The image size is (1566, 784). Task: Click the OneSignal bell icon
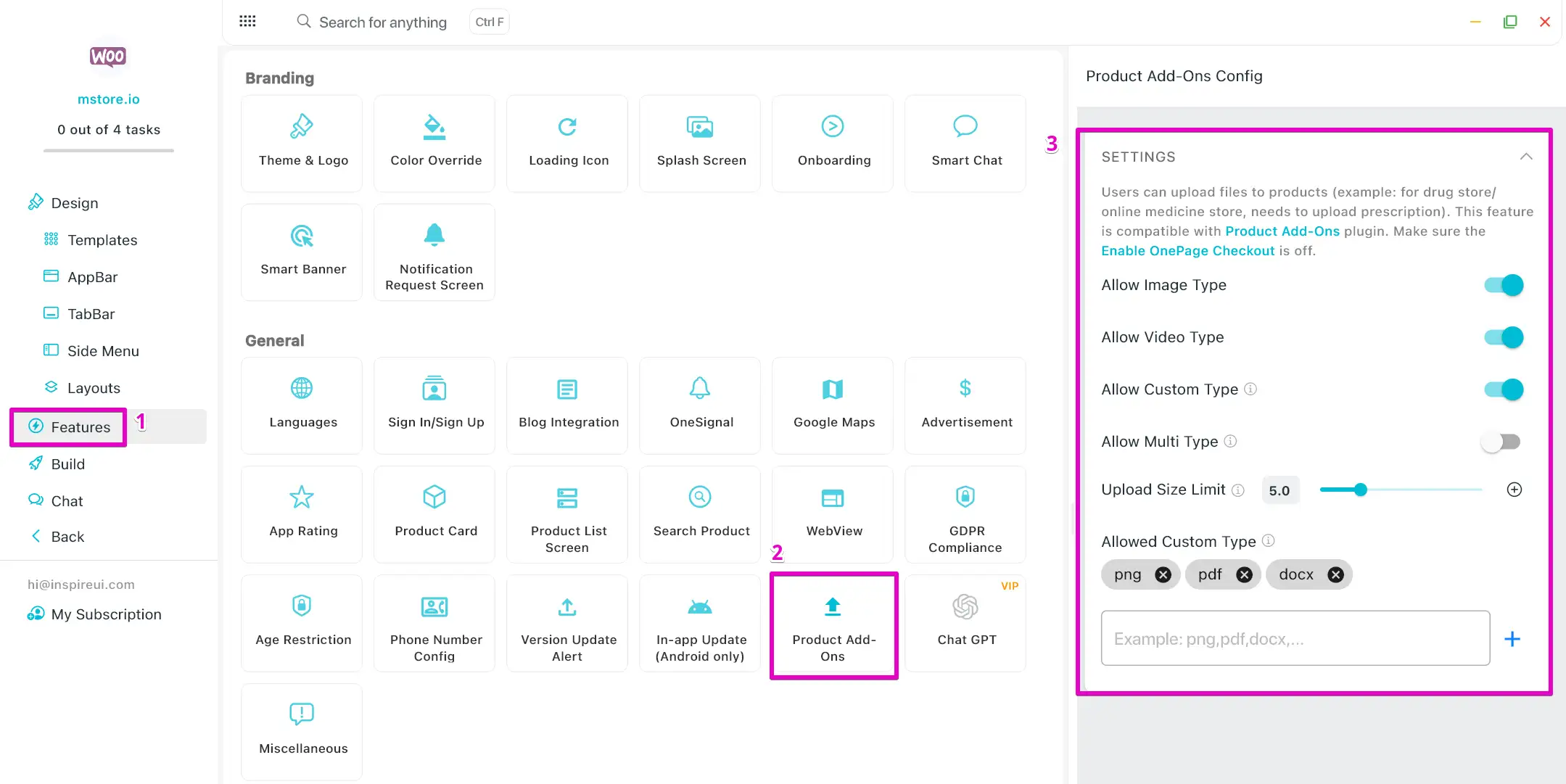point(700,388)
